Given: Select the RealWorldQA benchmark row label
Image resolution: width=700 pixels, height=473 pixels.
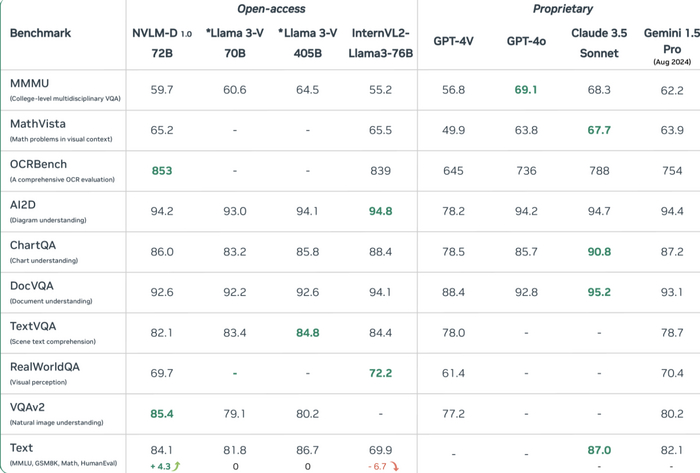Looking at the screenshot, I should (x=44, y=367).
